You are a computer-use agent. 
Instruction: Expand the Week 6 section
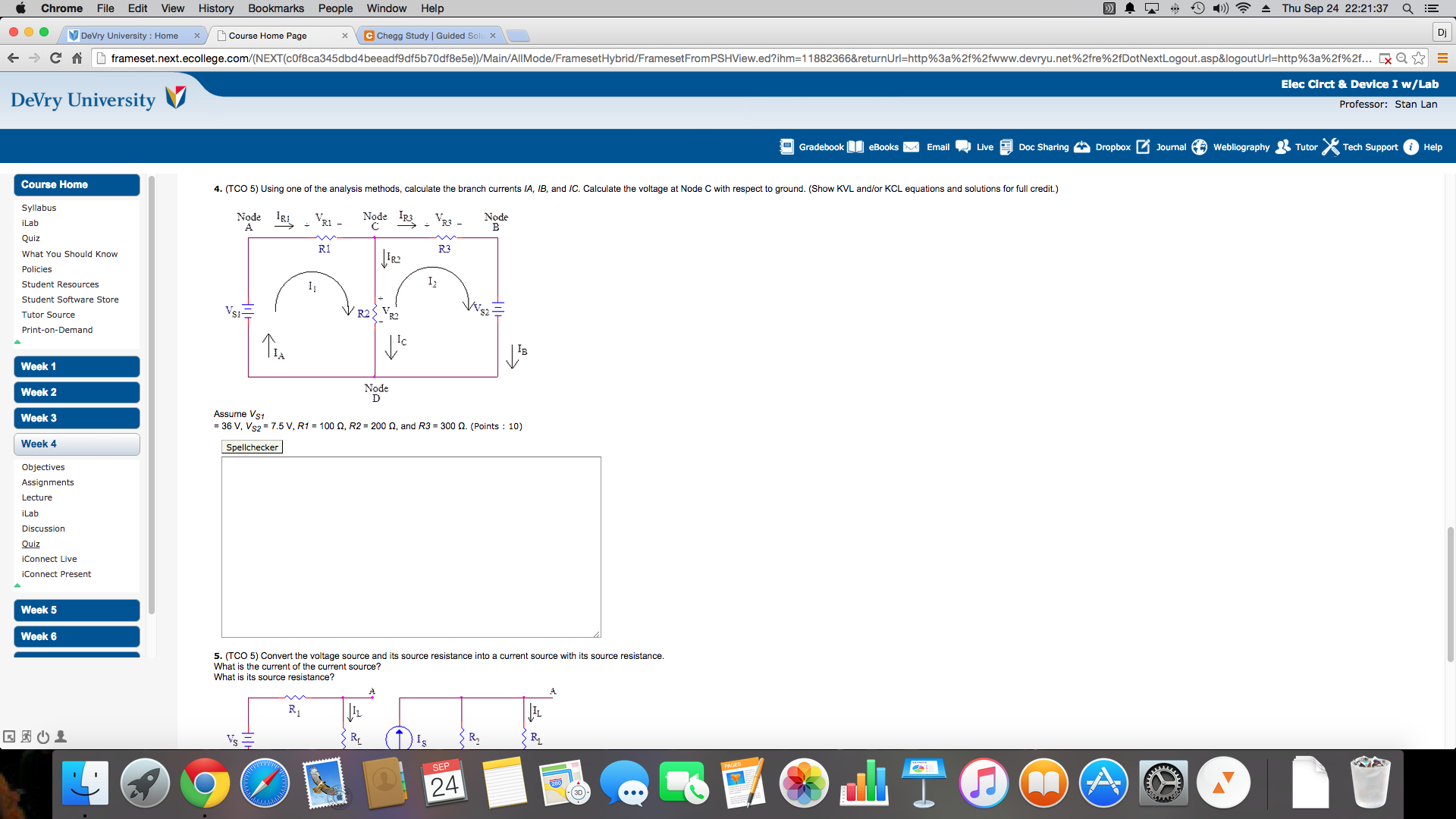pyautogui.click(x=77, y=636)
